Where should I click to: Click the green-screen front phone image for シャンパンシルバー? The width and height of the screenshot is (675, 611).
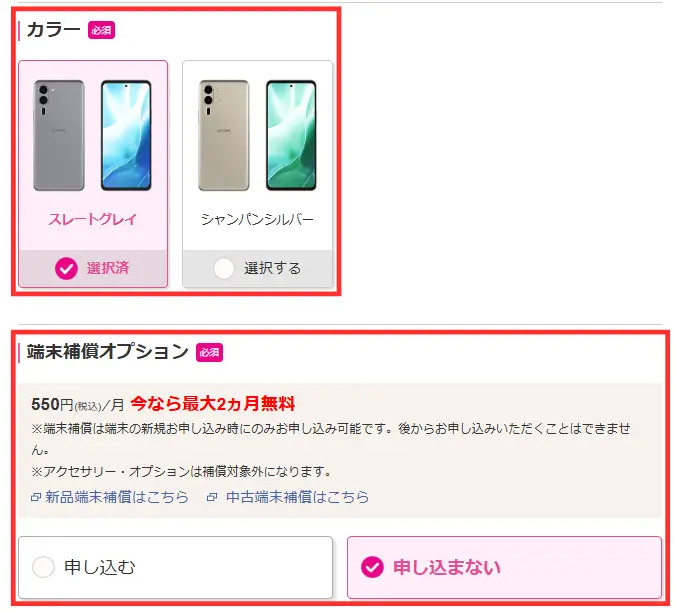tap(291, 135)
